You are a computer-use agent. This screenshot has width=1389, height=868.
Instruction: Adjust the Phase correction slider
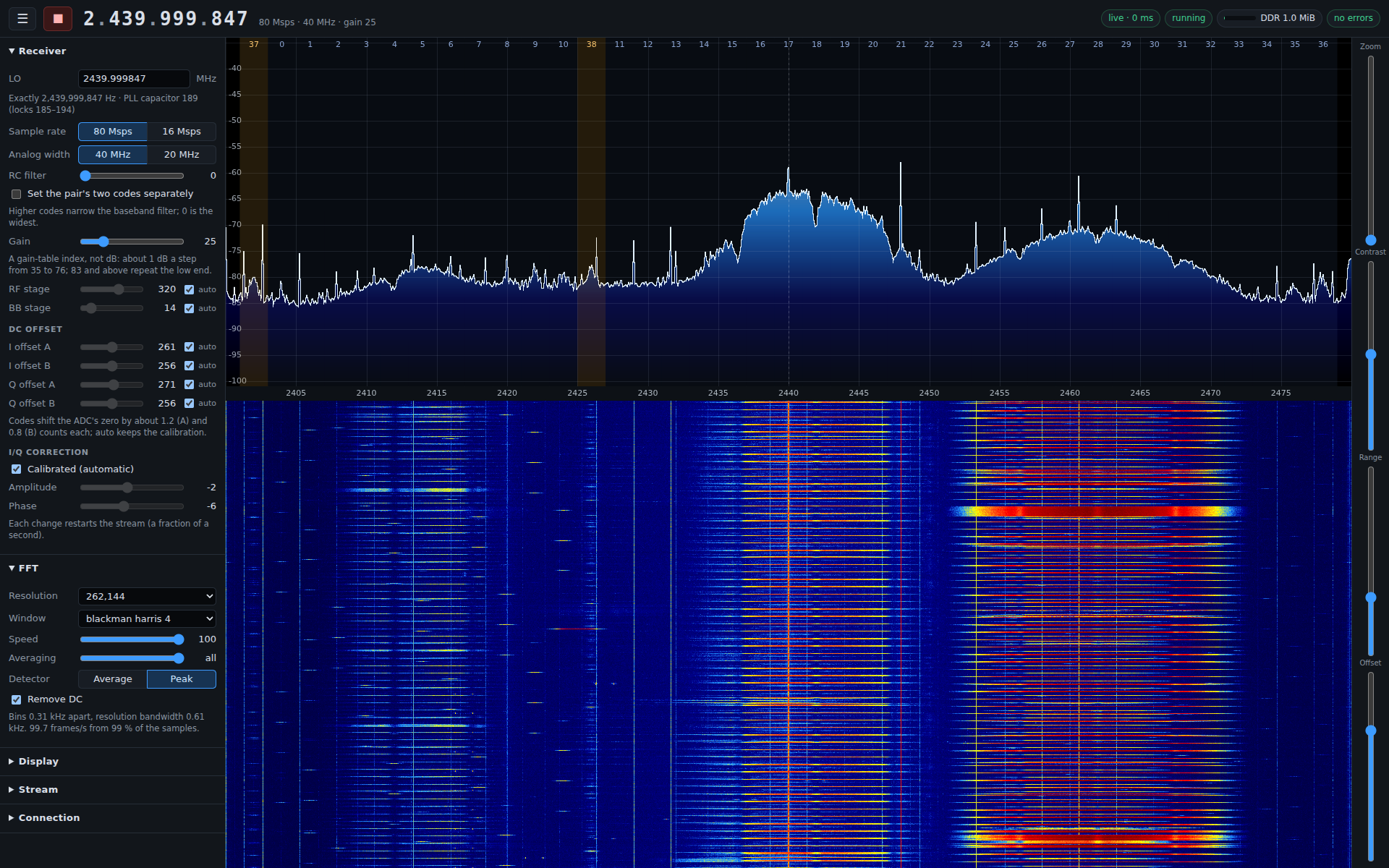[x=132, y=506]
